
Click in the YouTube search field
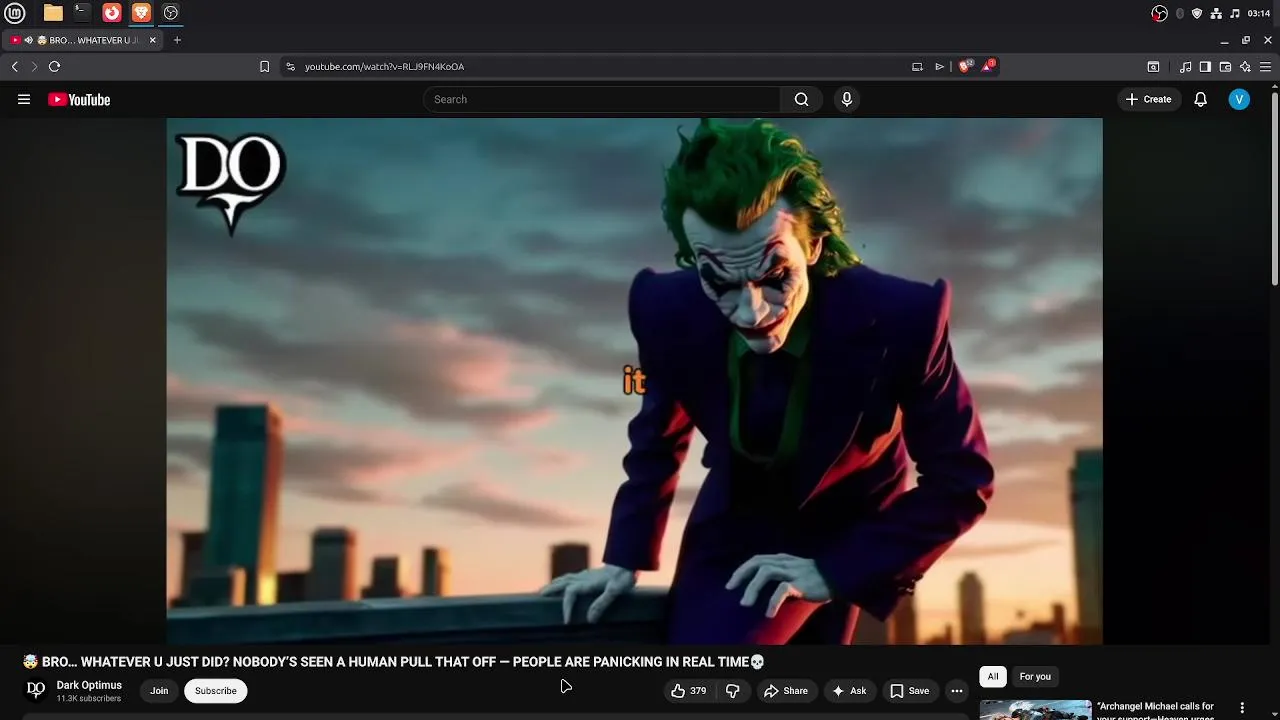click(602, 99)
